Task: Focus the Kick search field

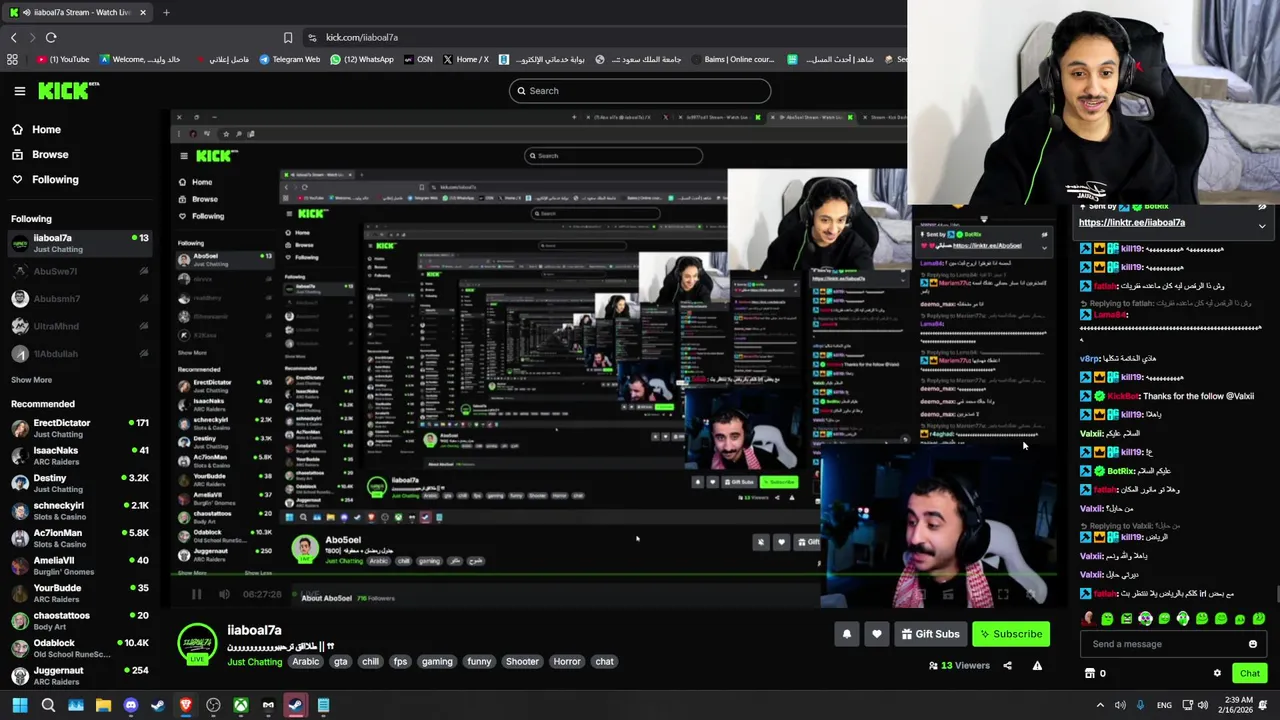Action: pos(640,91)
